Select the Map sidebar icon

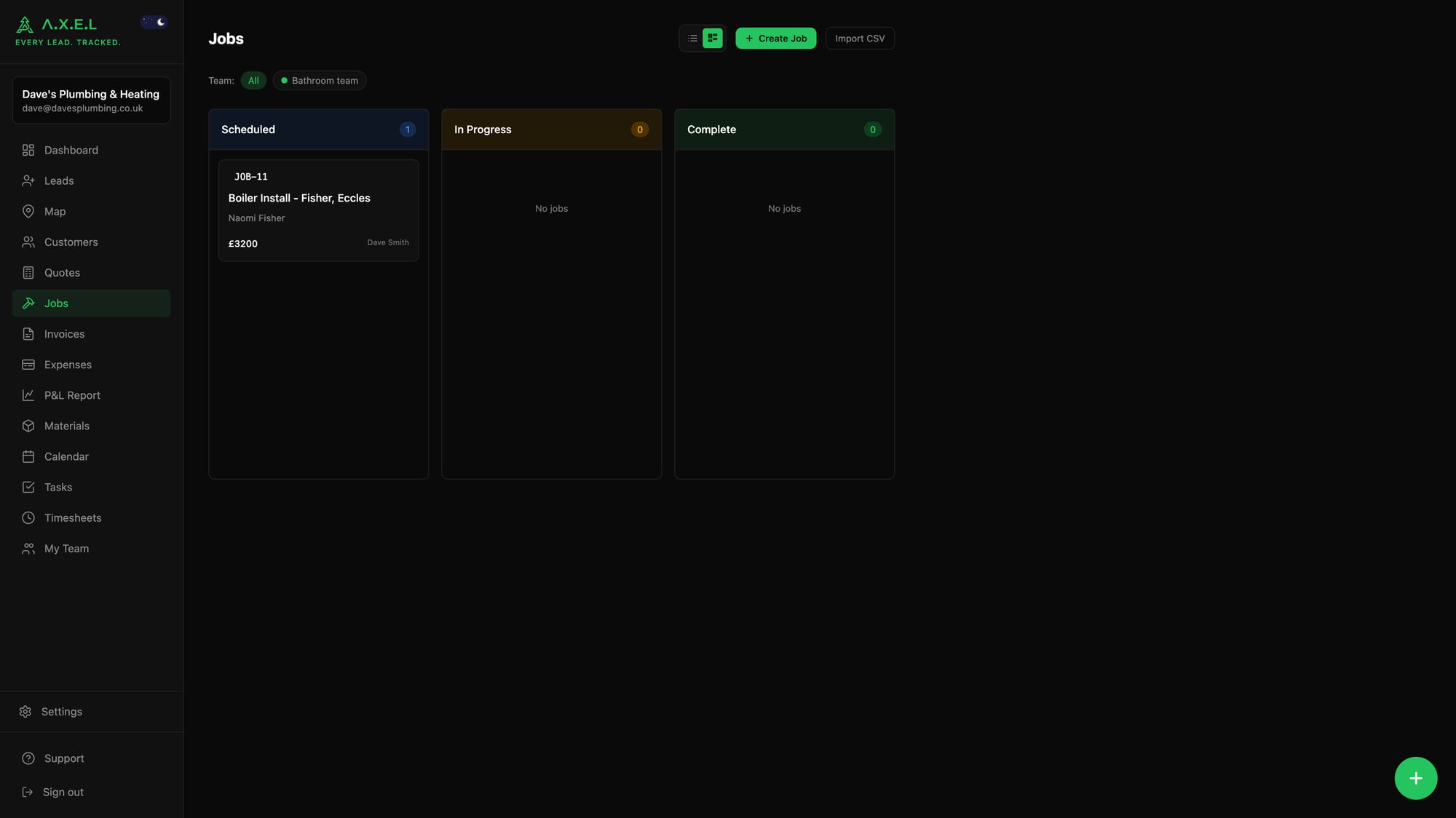pos(28,211)
